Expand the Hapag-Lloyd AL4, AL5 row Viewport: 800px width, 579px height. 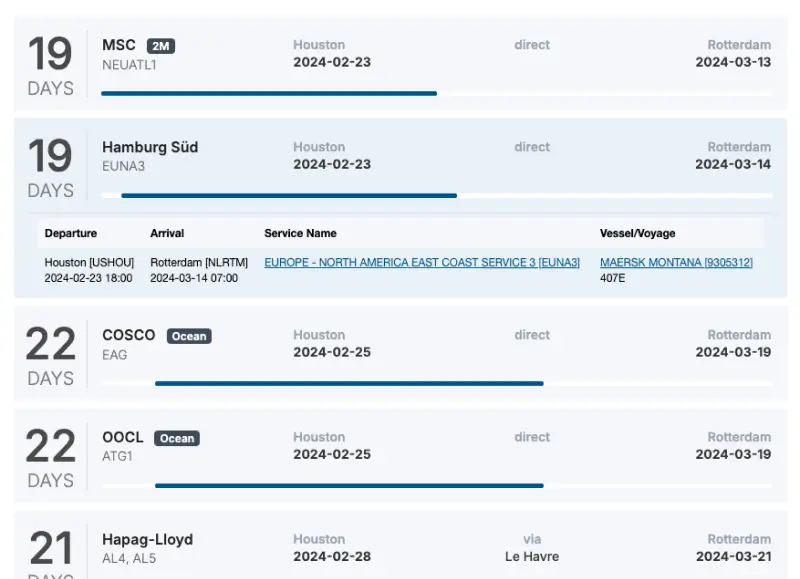pos(401,545)
